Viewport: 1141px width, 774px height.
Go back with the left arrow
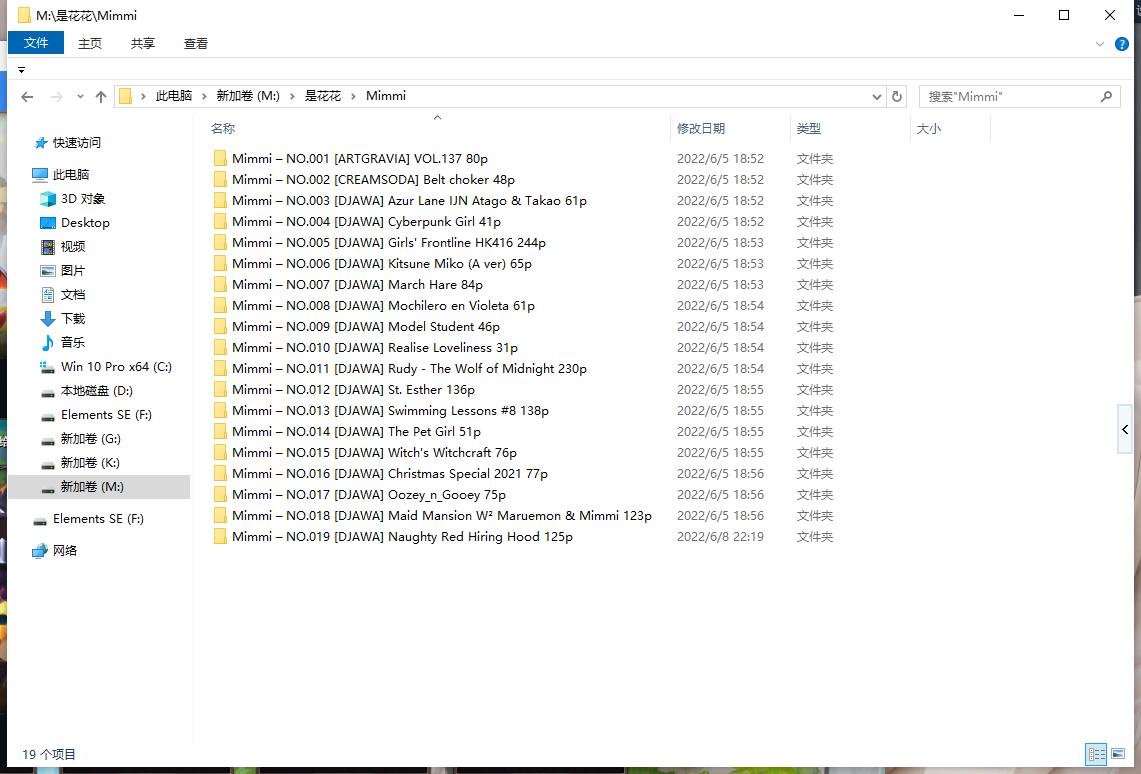pyautogui.click(x=27, y=96)
